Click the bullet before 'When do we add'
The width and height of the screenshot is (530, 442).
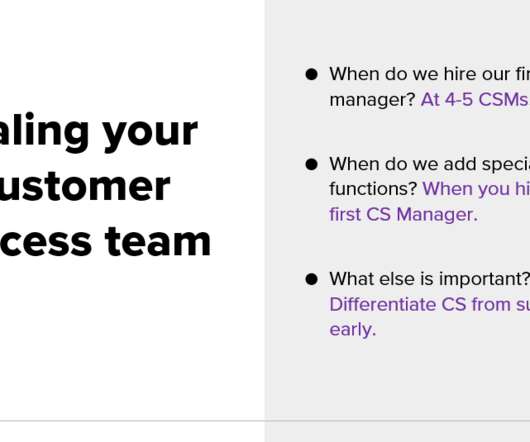coord(311,164)
